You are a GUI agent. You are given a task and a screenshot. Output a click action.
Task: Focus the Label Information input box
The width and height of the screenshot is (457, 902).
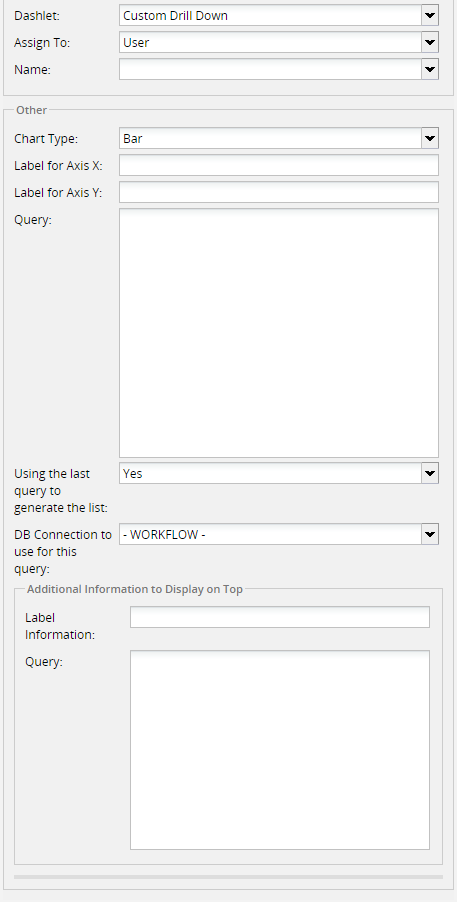click(x=280, y=617)
